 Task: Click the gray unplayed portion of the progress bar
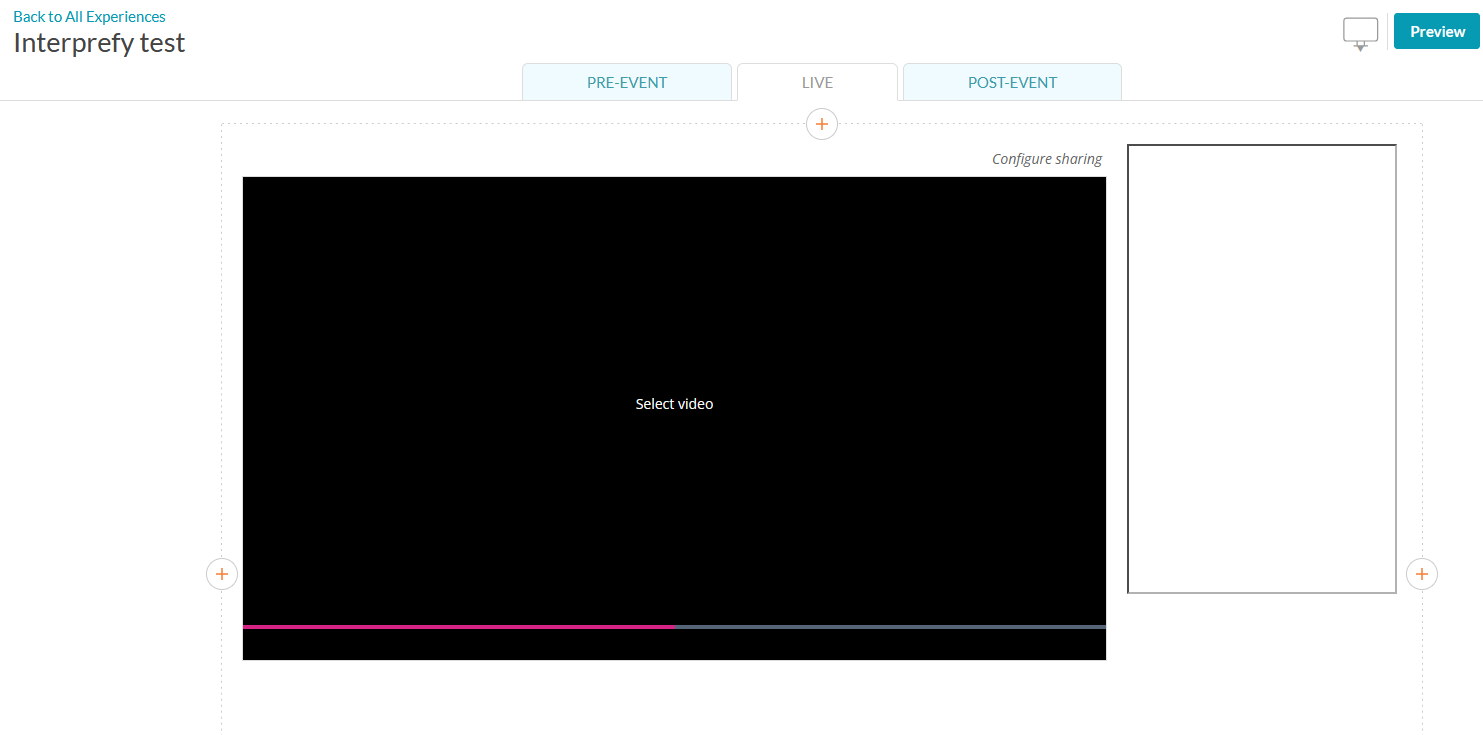890,627
